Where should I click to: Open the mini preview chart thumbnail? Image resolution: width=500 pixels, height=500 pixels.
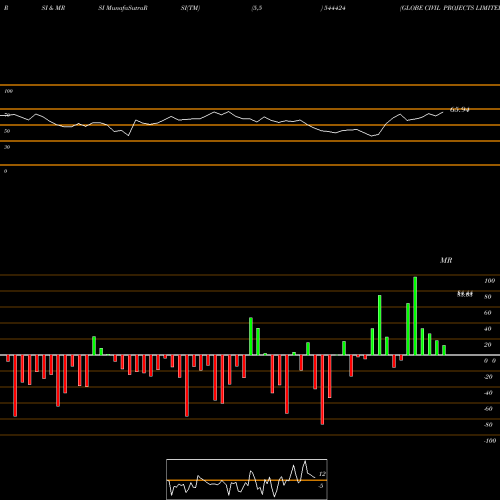coord(247,479)
